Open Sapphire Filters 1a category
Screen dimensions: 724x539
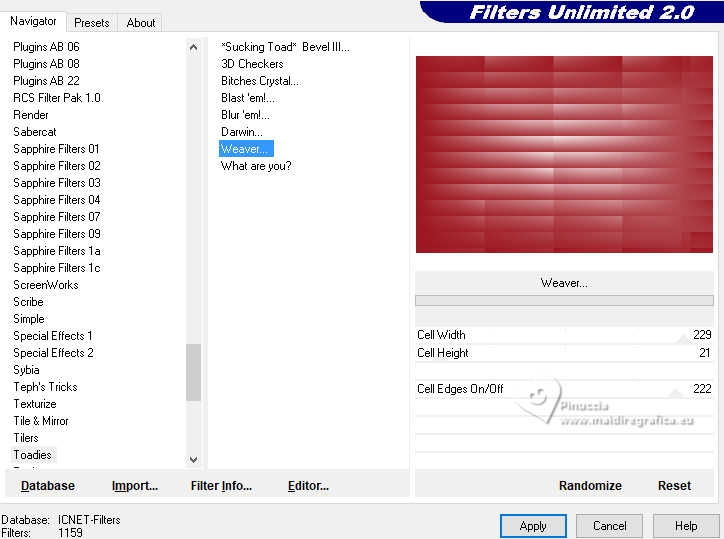tap(57, 251)
